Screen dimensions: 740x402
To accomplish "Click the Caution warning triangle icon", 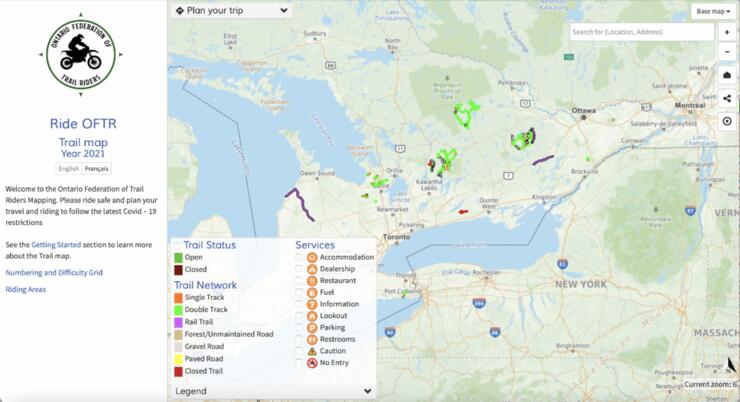I will 312,351.
